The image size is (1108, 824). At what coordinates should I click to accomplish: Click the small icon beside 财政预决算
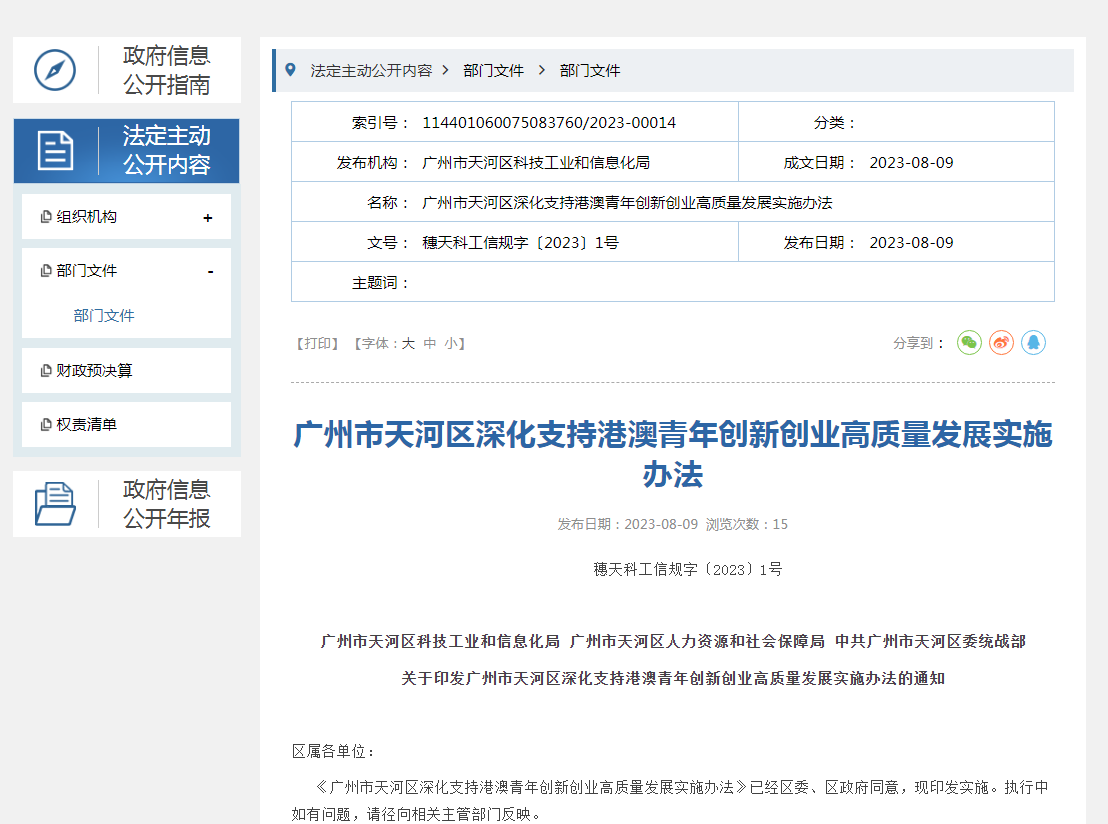pos(46,371)
